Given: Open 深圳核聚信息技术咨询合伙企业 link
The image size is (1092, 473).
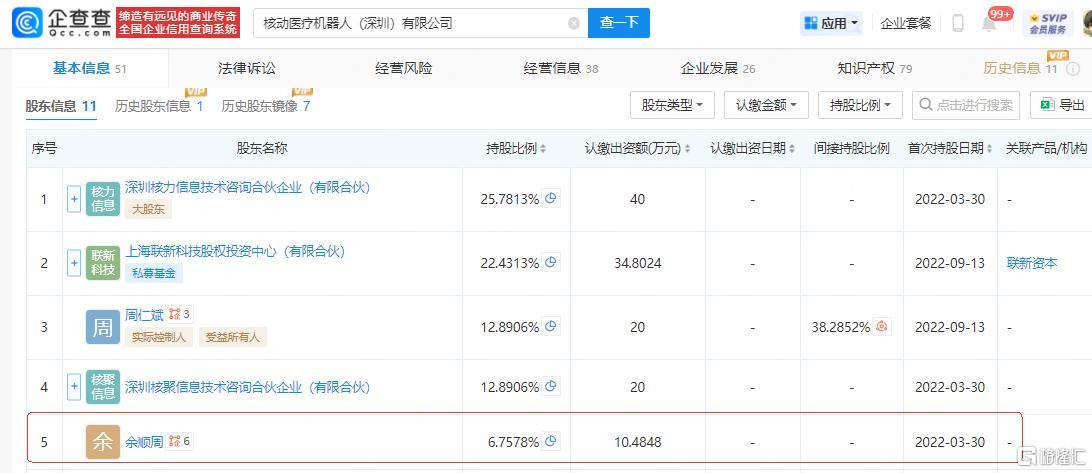Looking at the screenshot, I should click(x=247, y=387).
